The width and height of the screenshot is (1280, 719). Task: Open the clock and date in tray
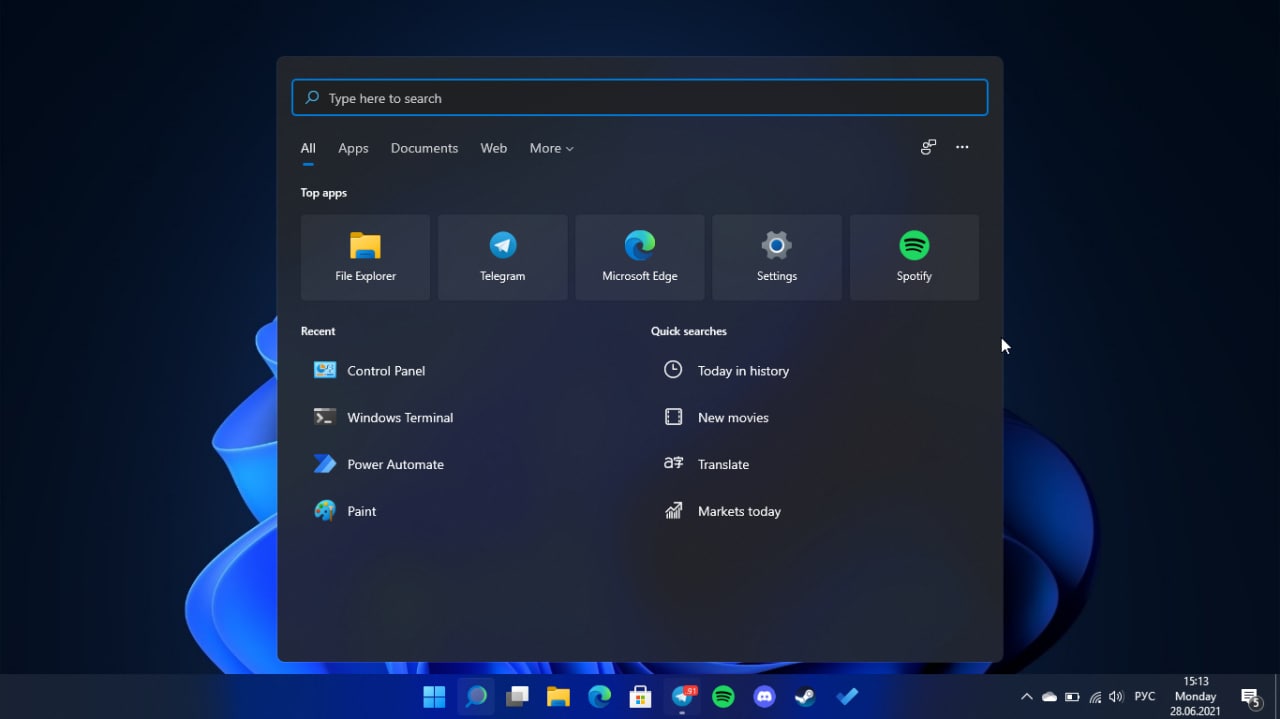click(1196, 697)
